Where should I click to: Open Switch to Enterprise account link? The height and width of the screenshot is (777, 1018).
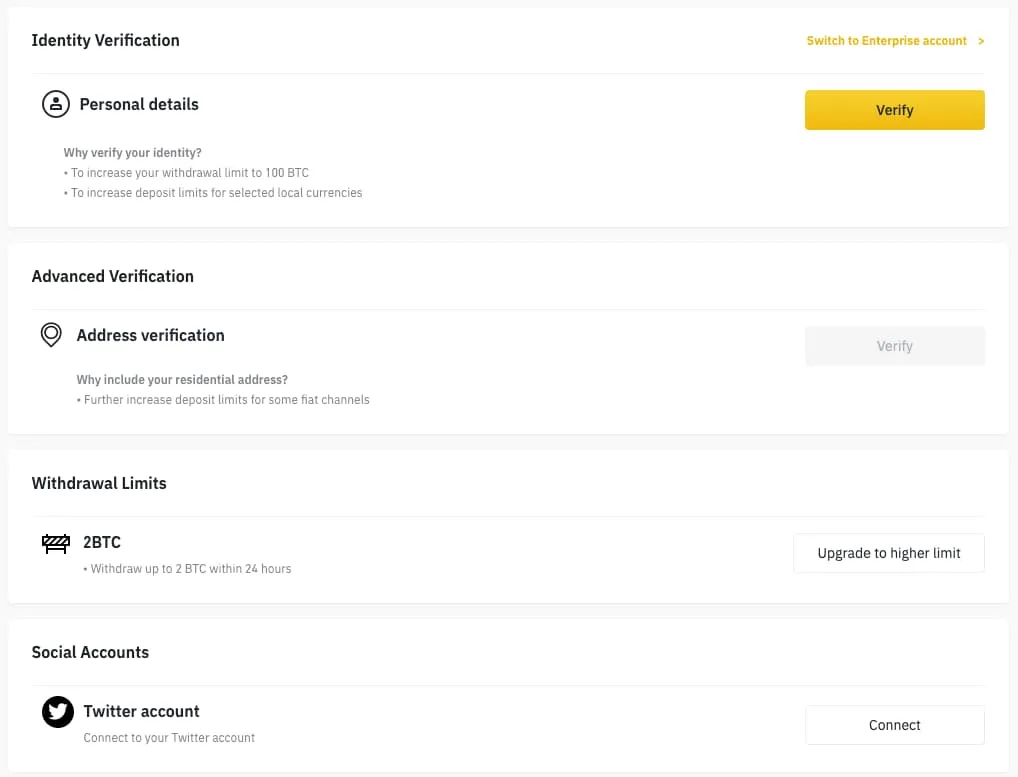pos(886,41)
